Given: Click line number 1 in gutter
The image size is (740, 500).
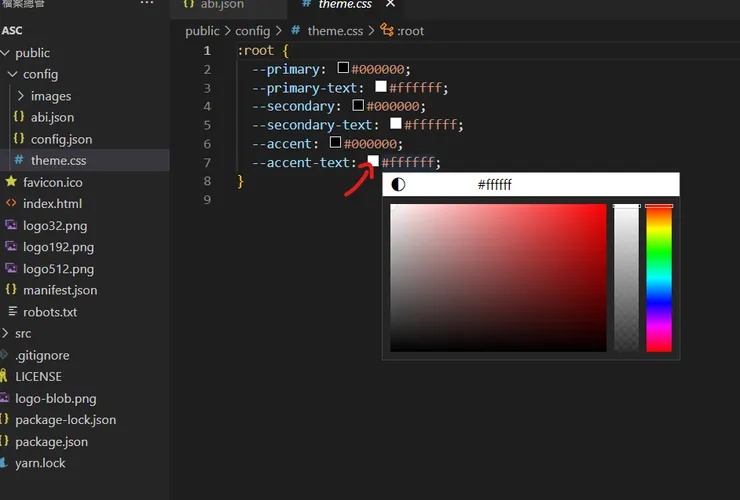Looking at the screenshot, I should coord(207,51).
